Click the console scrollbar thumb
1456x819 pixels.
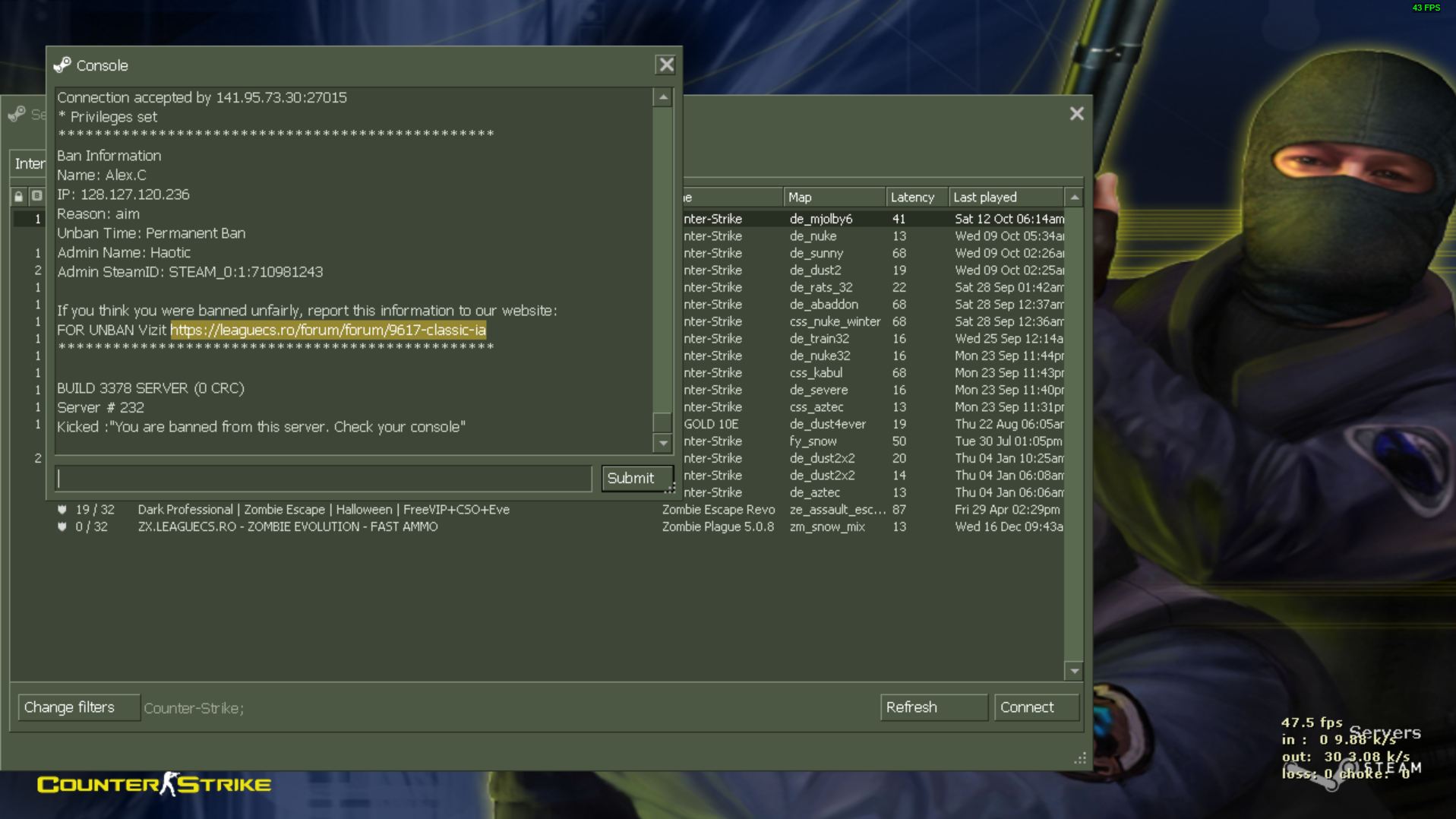663,422
